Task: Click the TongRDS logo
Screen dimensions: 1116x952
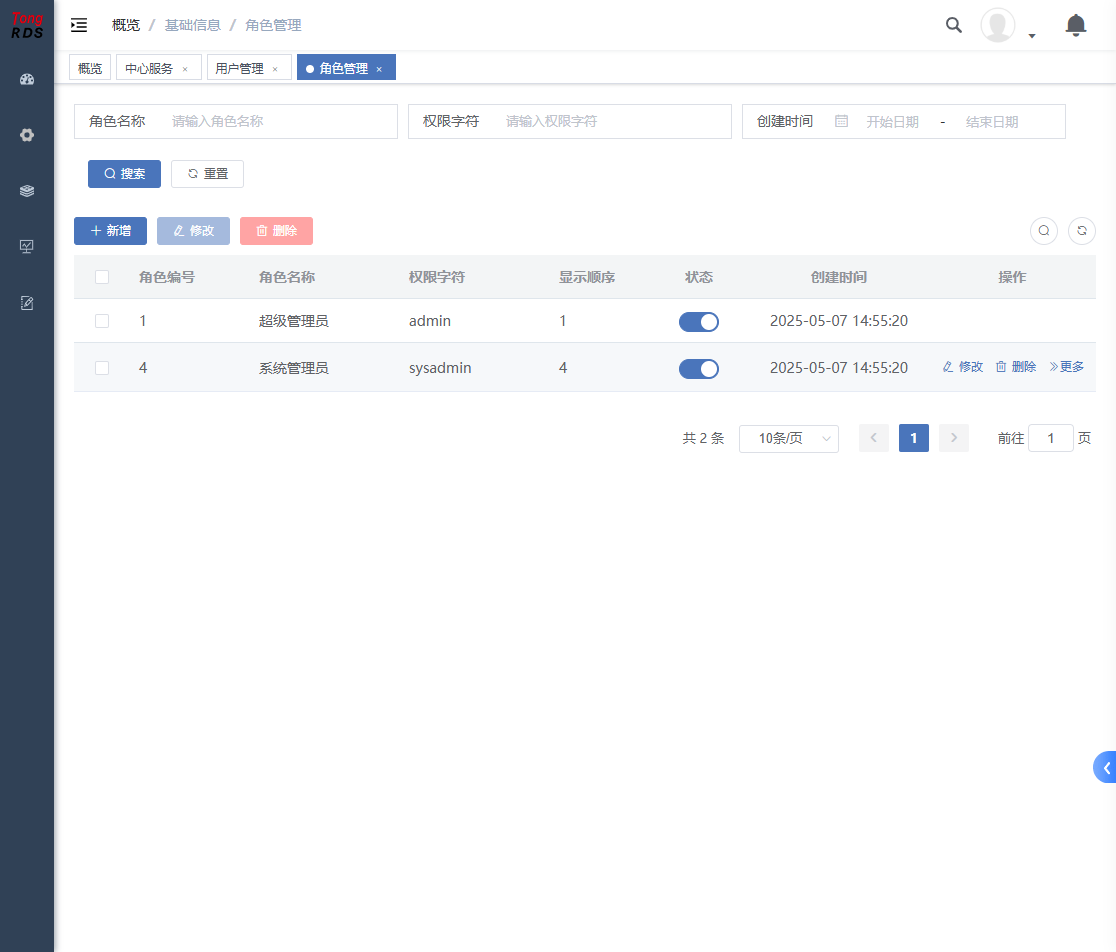Action: [x=27, y=26]
